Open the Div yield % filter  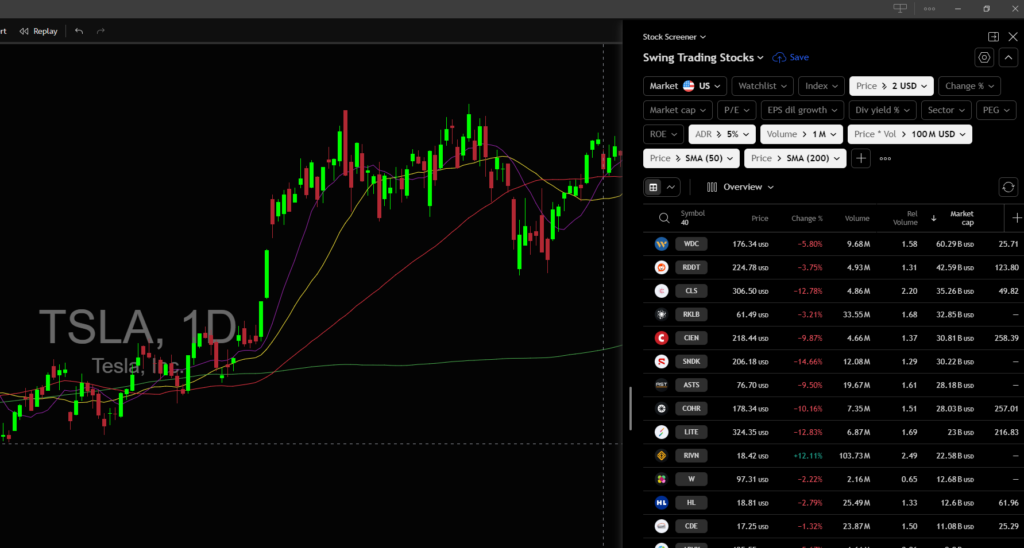tap(882, 110)
